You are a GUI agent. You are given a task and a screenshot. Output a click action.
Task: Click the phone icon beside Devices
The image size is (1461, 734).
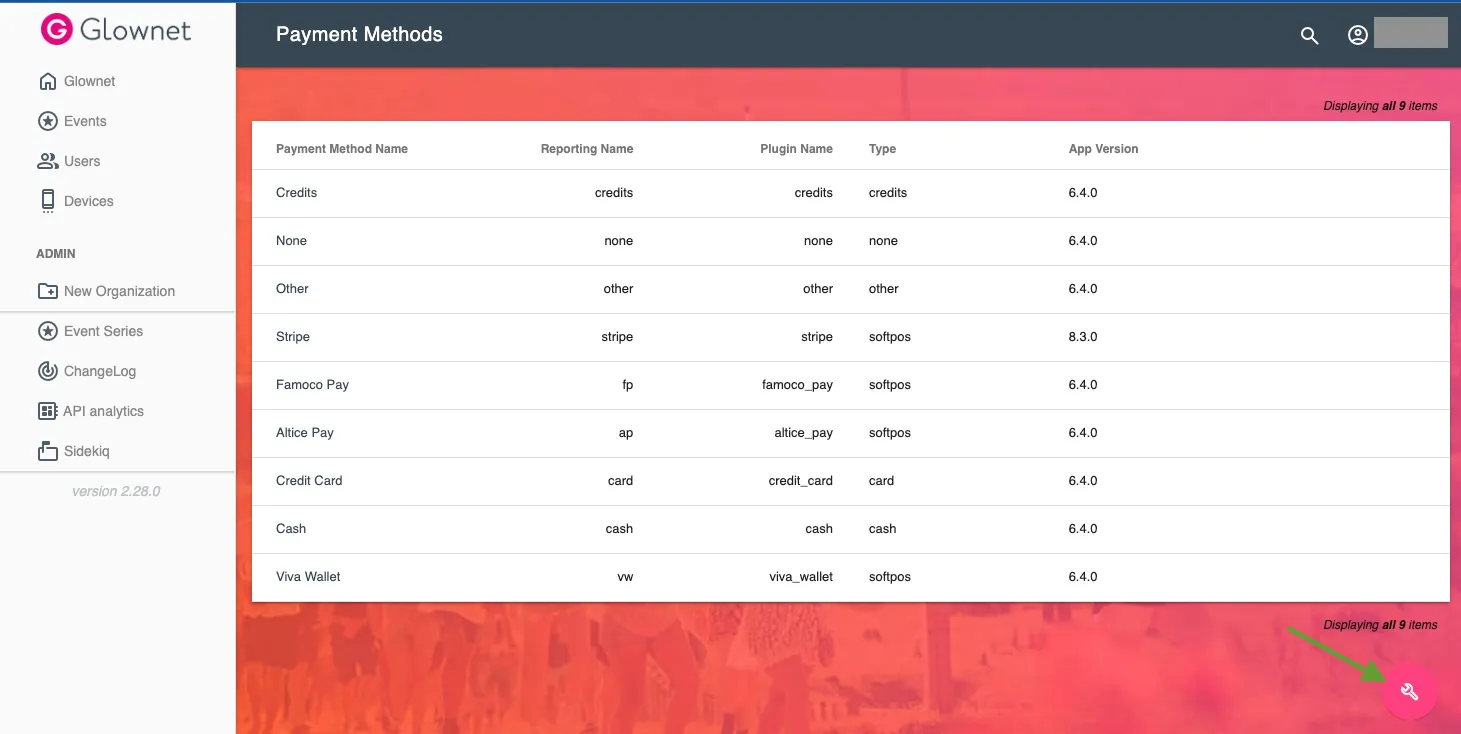tap(47, 201)
